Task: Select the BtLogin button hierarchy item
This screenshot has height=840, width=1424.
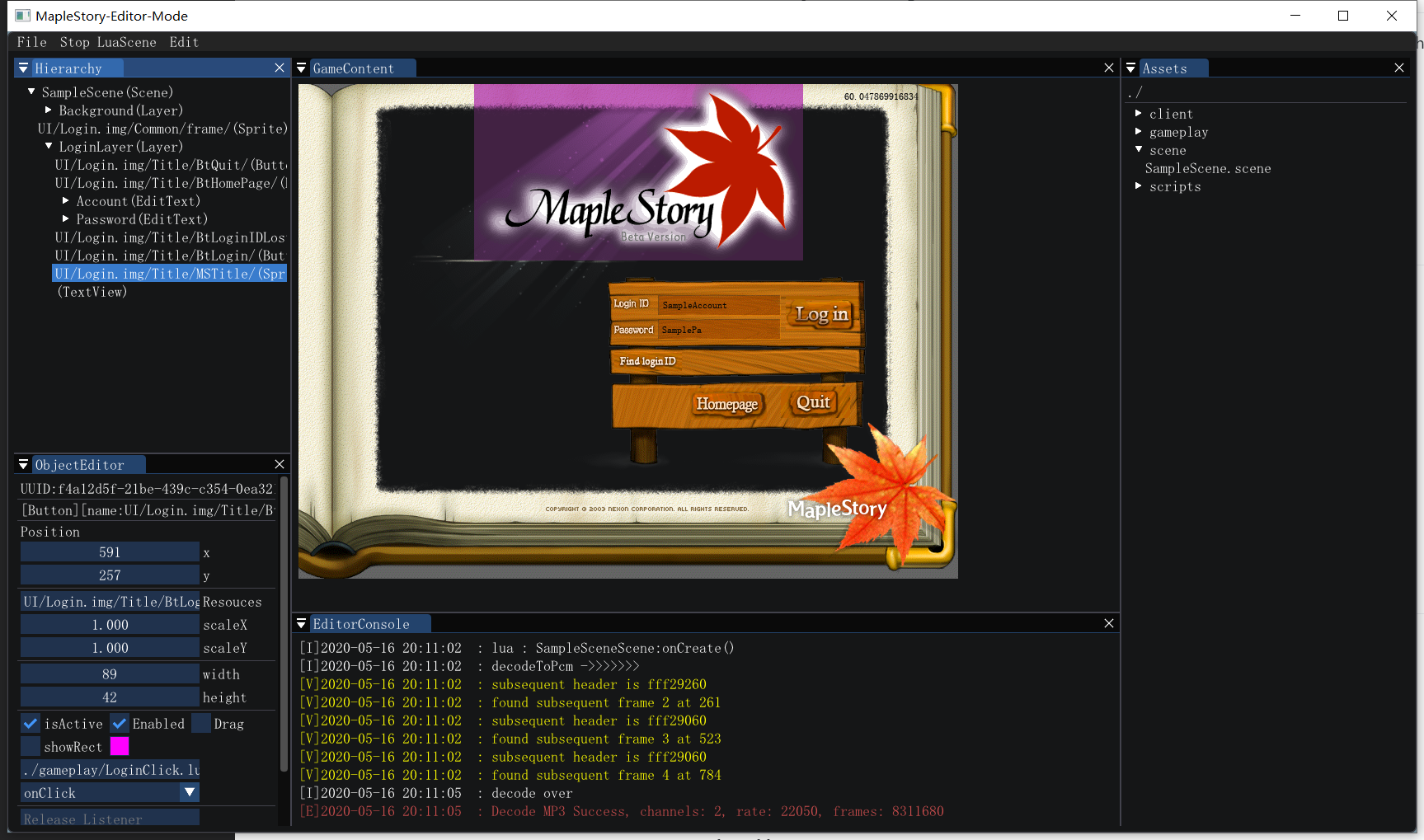Action: click(x=170, y=256)
